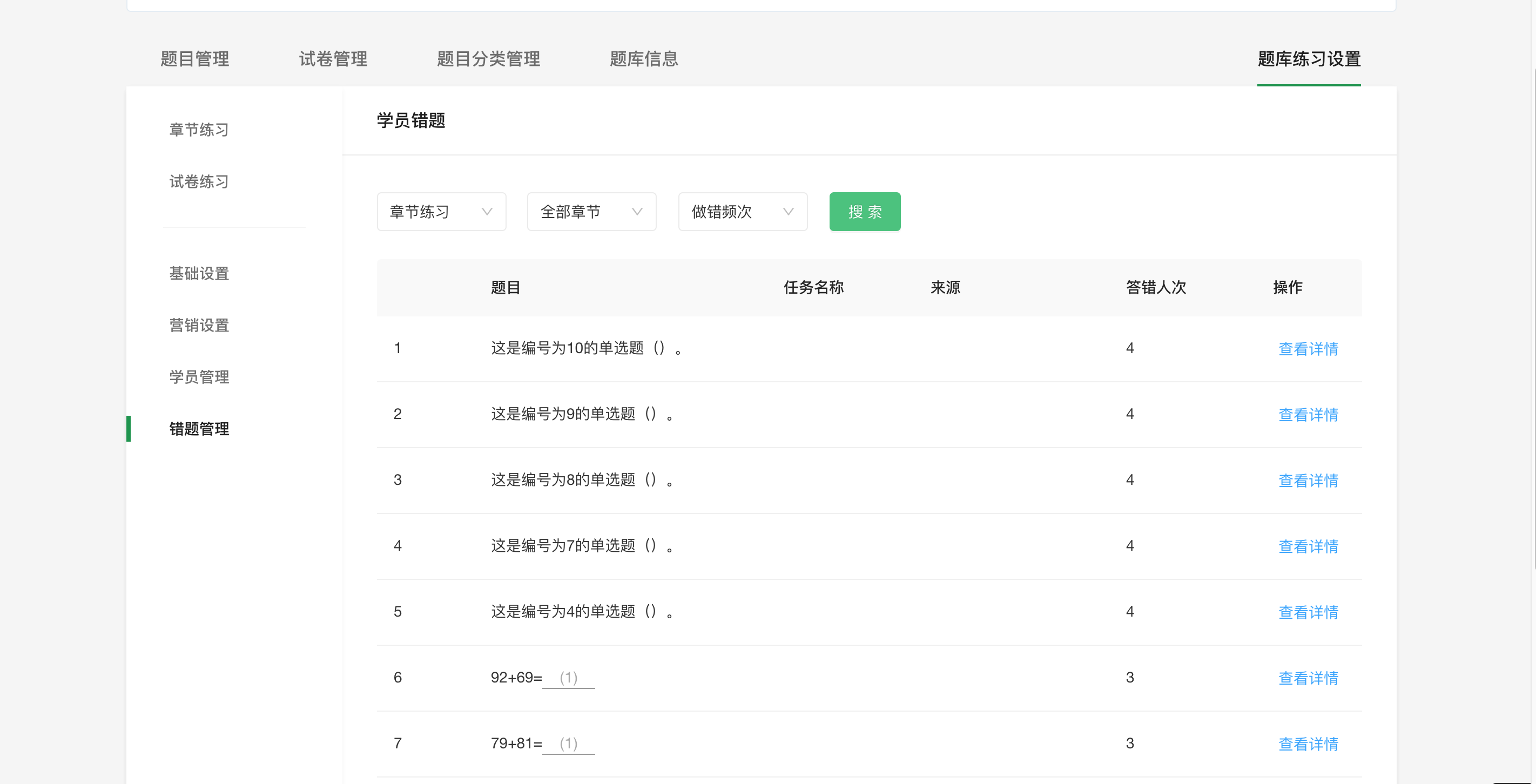Viewport: 1536px width, 784px height.
Task: Click the 92+69= question text
Action: point(516,678)
